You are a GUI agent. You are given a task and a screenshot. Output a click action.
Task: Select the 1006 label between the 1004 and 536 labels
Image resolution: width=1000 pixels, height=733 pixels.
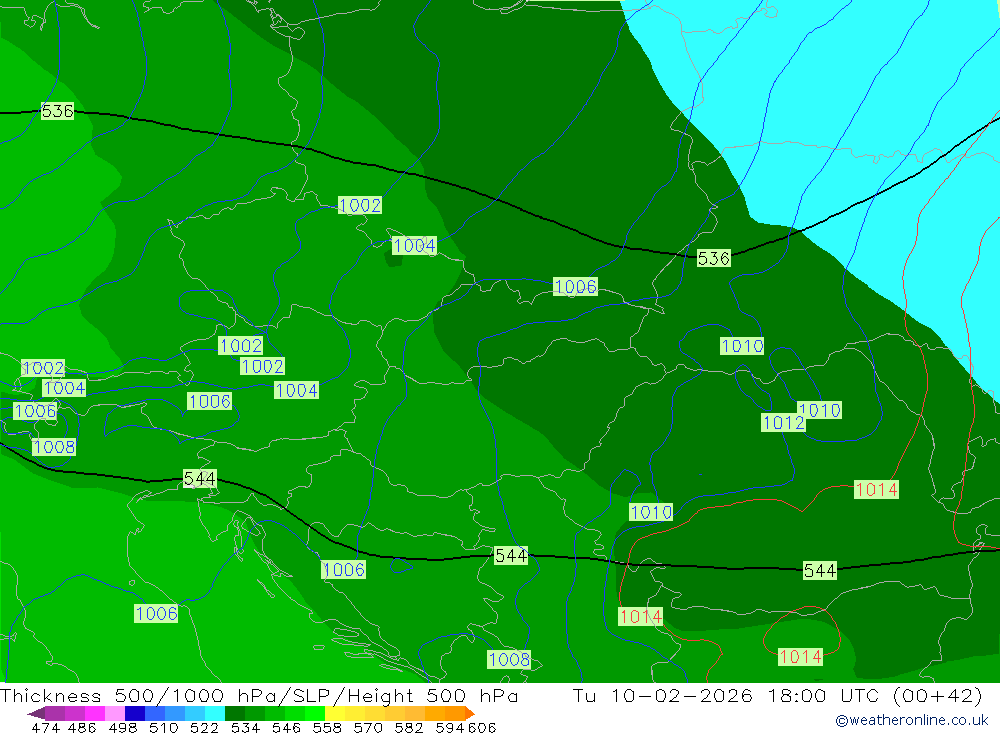point(575,286)
